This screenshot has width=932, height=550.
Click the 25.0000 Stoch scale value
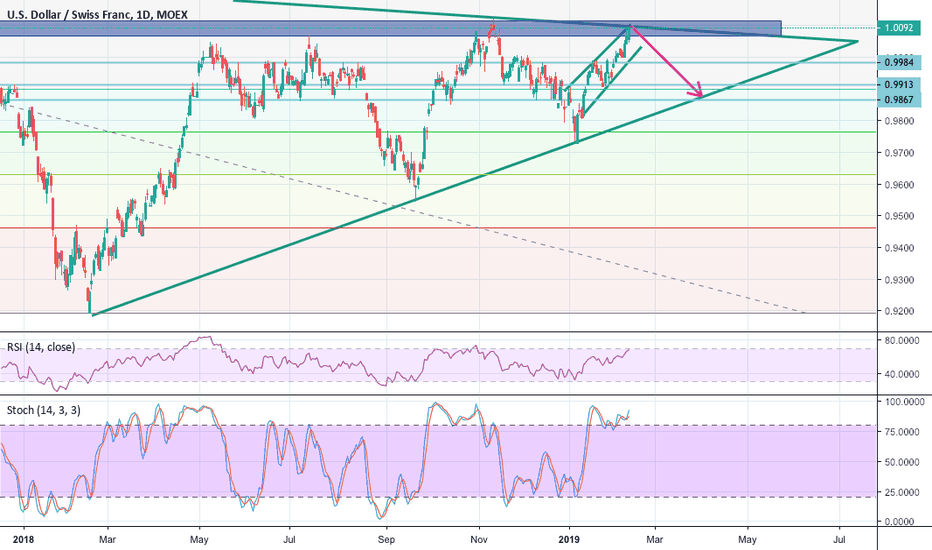pos(902,492)
